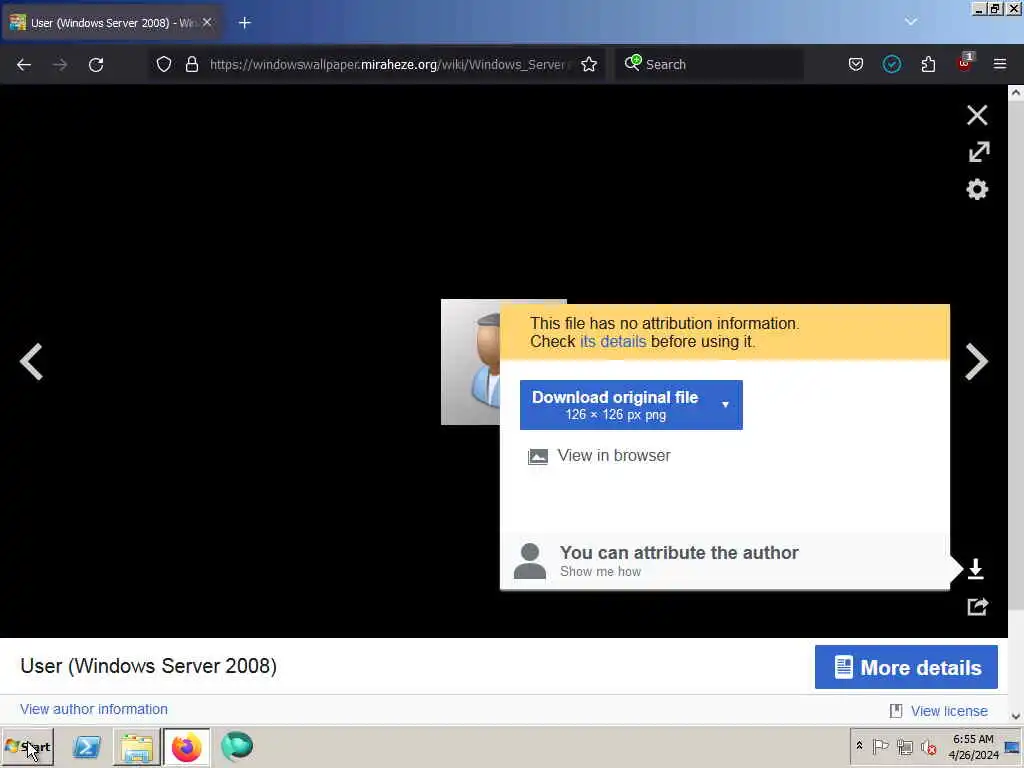Expand the download size dropdown arrow

point(726,405)
